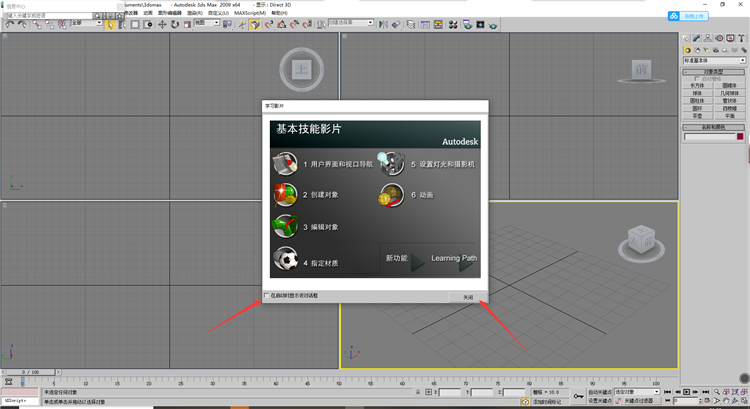The width and height of the screenshot is (750, 409).
Task: Toggle the Angle Snap tool
Action: (282, 24)
